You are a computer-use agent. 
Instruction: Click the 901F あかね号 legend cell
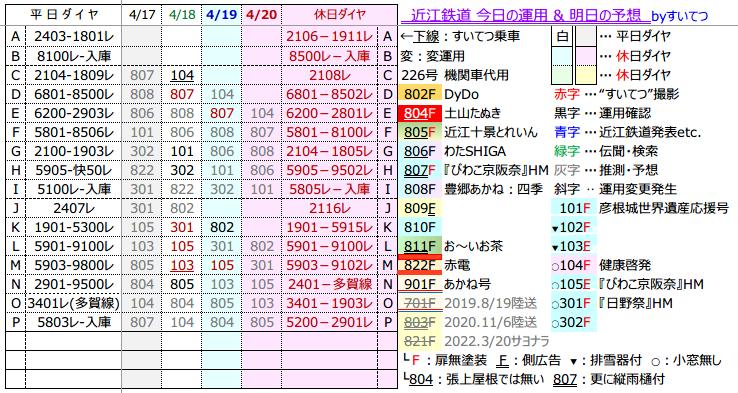click(x=420, y=284)
